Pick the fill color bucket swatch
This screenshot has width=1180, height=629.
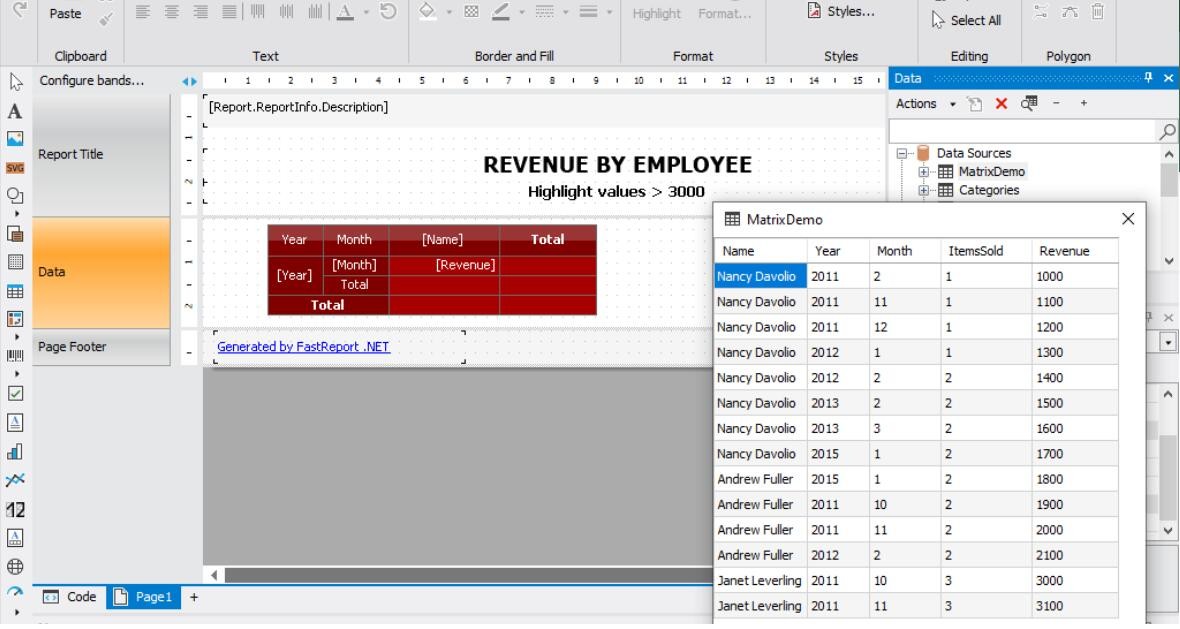(427, 11)
